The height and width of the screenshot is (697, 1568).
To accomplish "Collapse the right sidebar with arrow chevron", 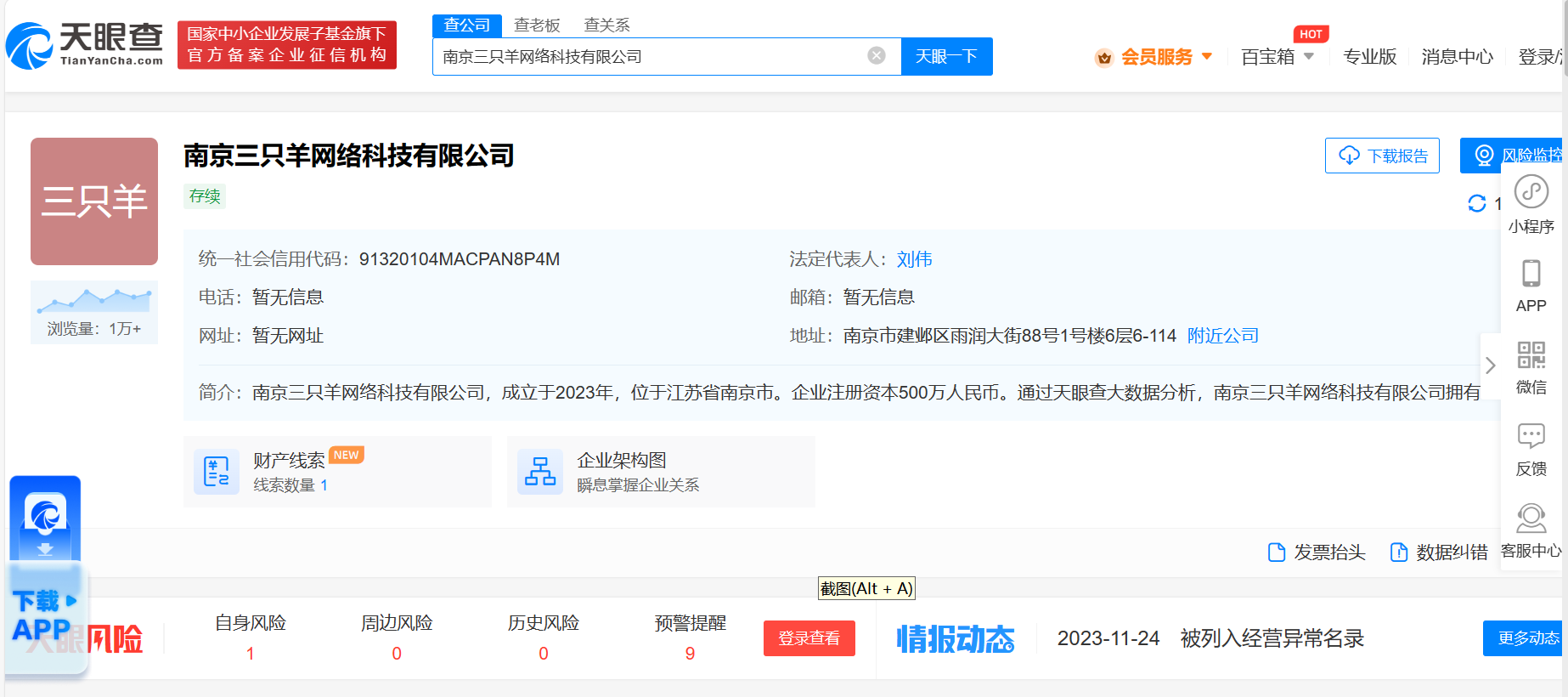I will (x=1491, y=365).
